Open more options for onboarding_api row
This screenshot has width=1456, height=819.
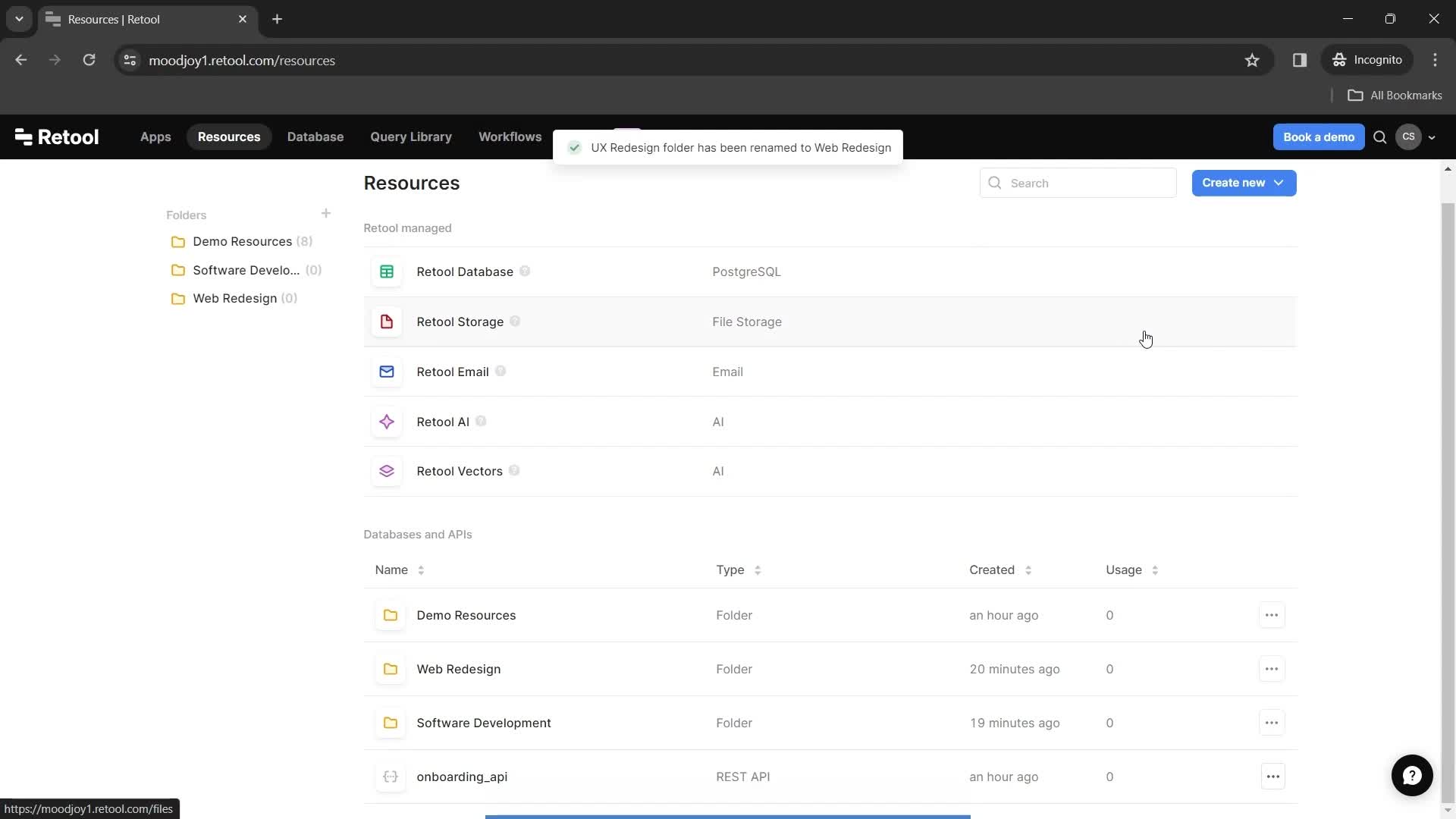click(1273, 777)
